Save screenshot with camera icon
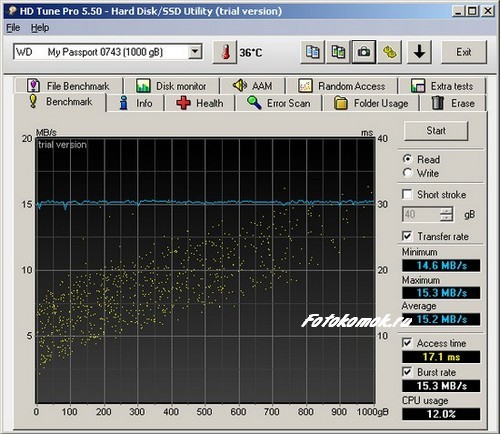 click(364, 52)
